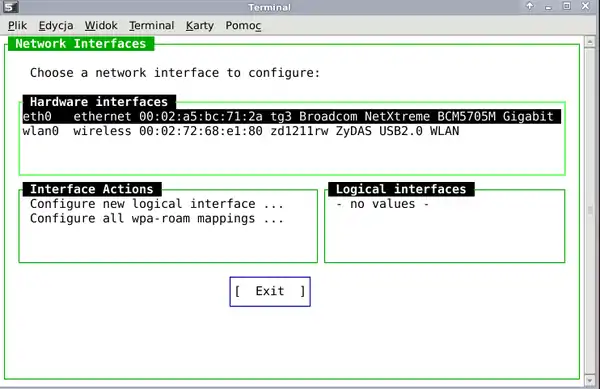Image resolution: width=600 pixels, height=389 pixels.
Task: Open the Pomoc menu
Action: tap(243, 26)
